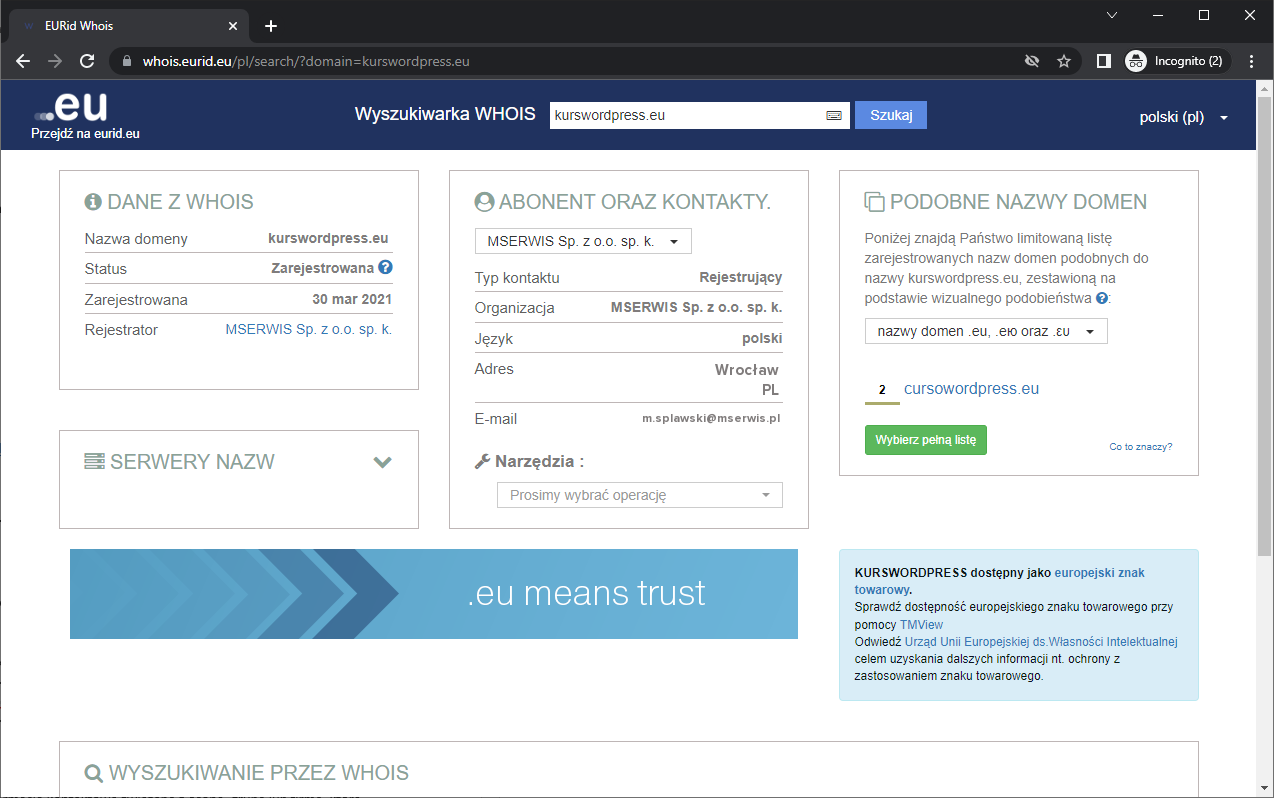1274x798 pixels.
Task: Open the 'Prosimy wybrać operację' tools dropdown
Action: [x=639, y=495]
